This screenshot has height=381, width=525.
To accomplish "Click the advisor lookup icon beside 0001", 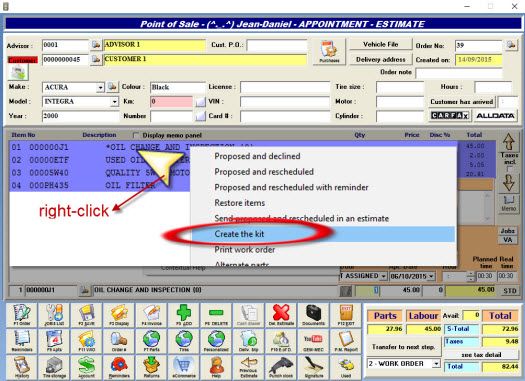I will (x=96, y=45).
